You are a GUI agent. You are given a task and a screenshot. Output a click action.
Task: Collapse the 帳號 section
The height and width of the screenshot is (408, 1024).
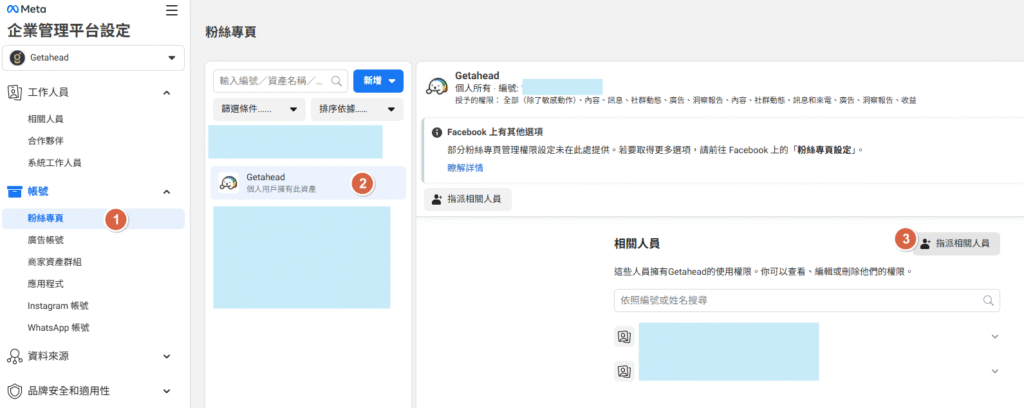point(166,191)
